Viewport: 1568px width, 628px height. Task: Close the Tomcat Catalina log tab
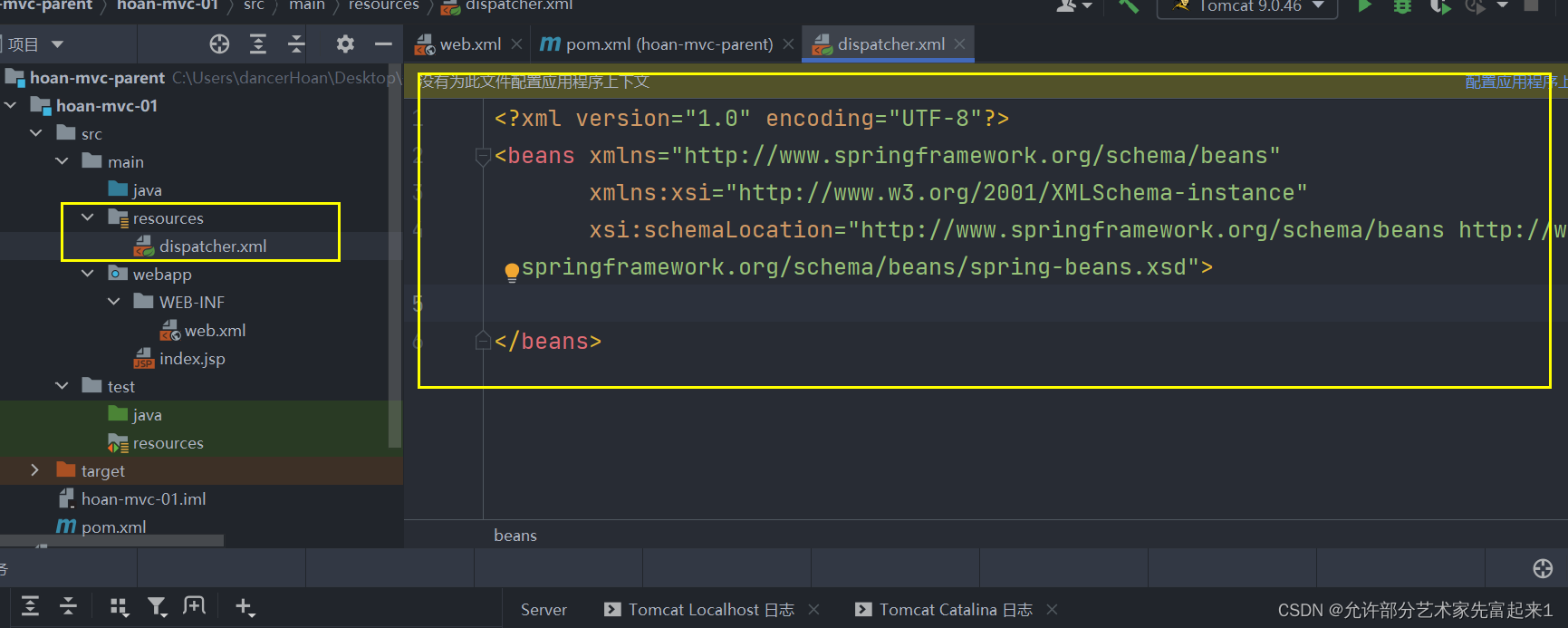point(1052,610)
